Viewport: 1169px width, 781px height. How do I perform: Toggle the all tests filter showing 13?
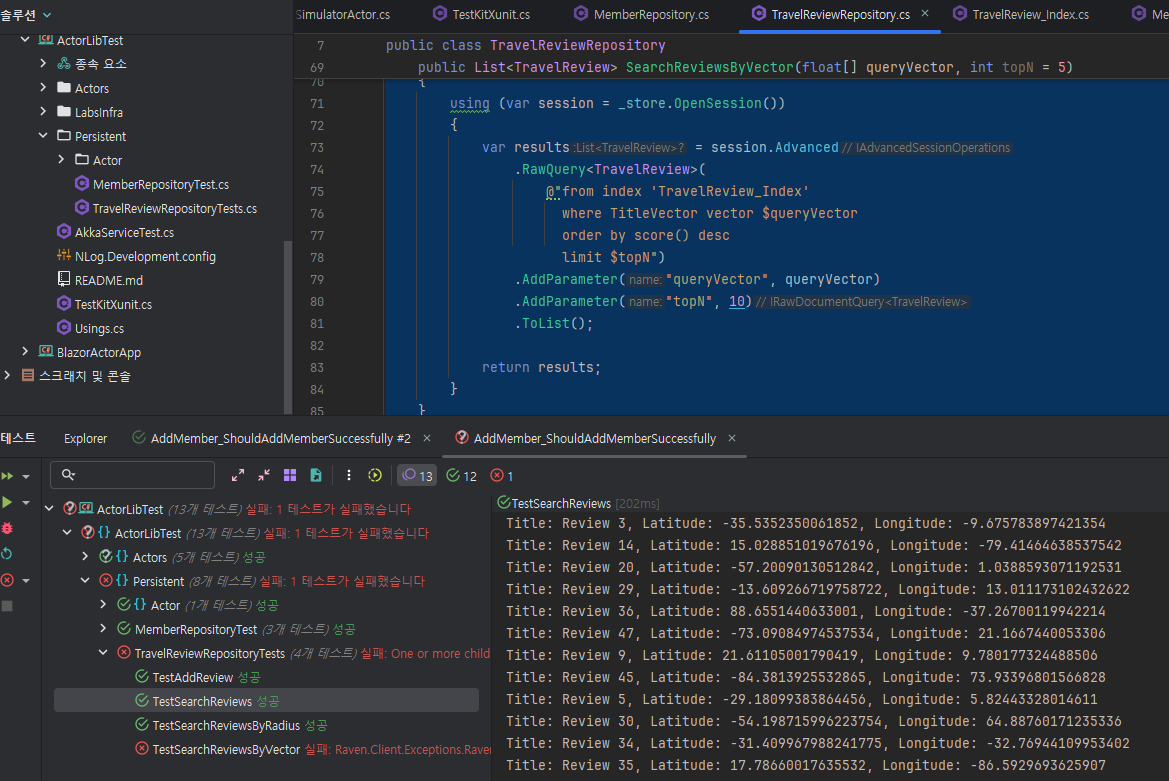(x=418, y=476)
